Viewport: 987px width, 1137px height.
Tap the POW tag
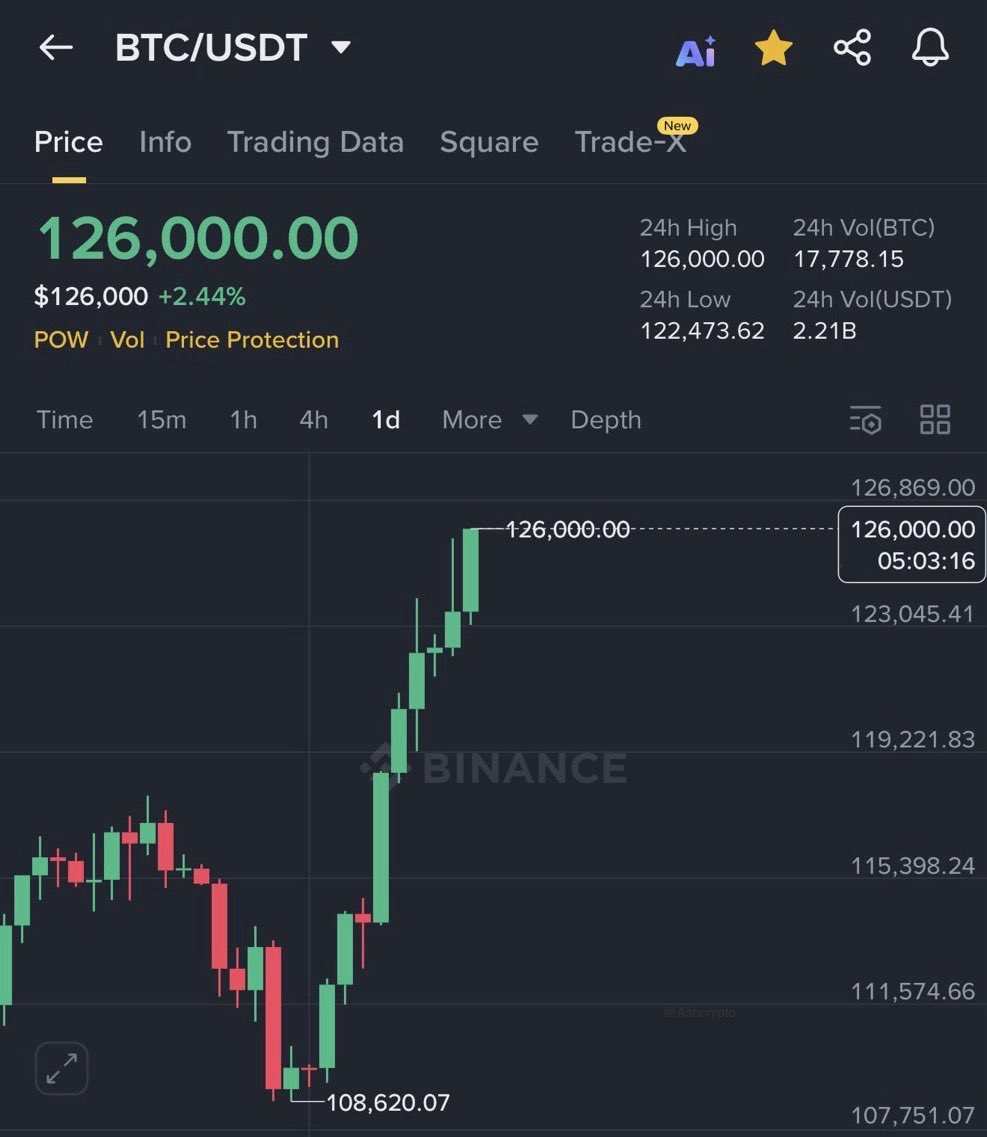61,339
